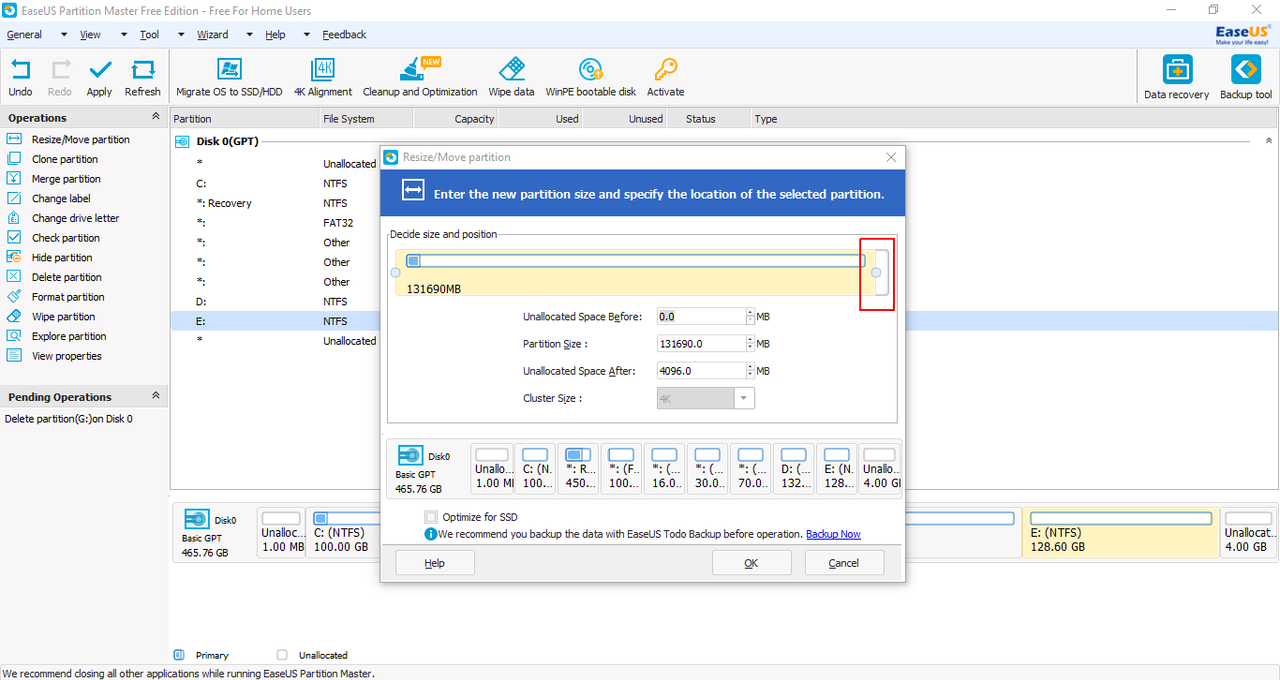Open the Tool menu
This screenshot has width=1280, height=680.
pos(149,34)
